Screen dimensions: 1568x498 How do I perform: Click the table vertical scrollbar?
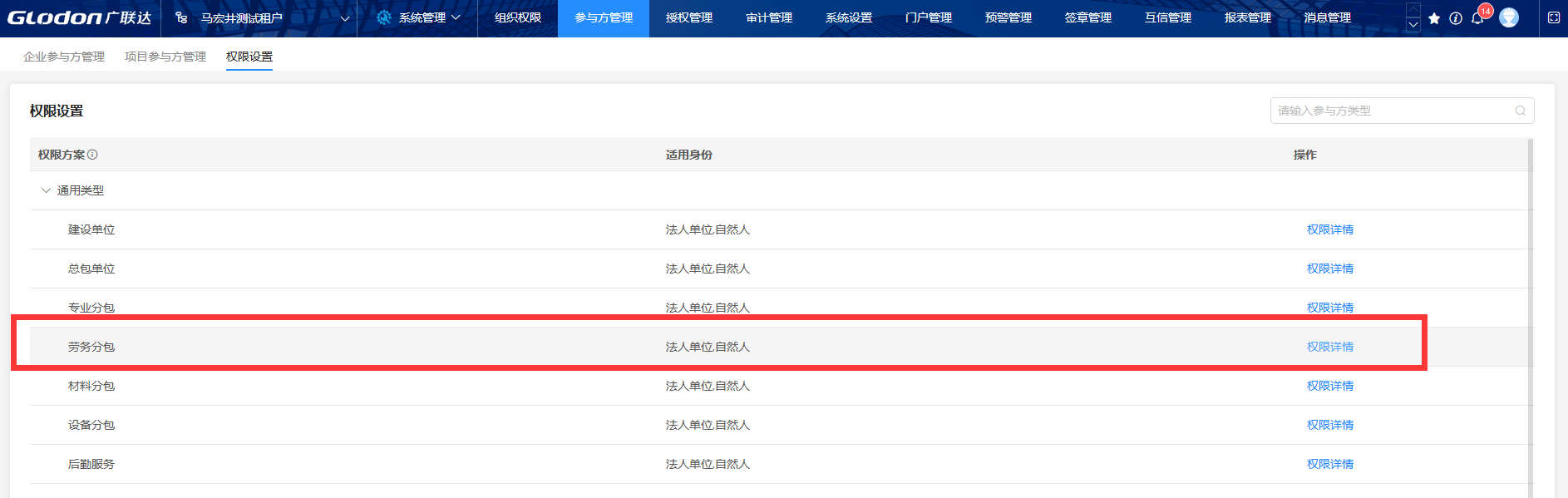(1531, 318)
